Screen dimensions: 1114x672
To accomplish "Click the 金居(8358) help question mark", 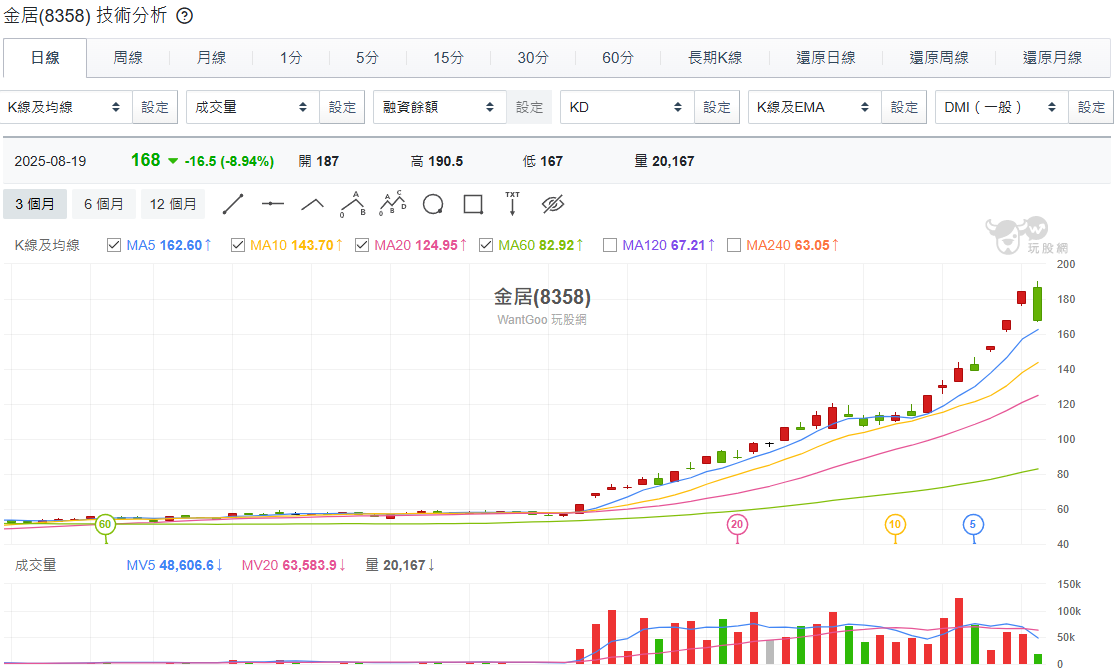I will click(x=186, y=16).
